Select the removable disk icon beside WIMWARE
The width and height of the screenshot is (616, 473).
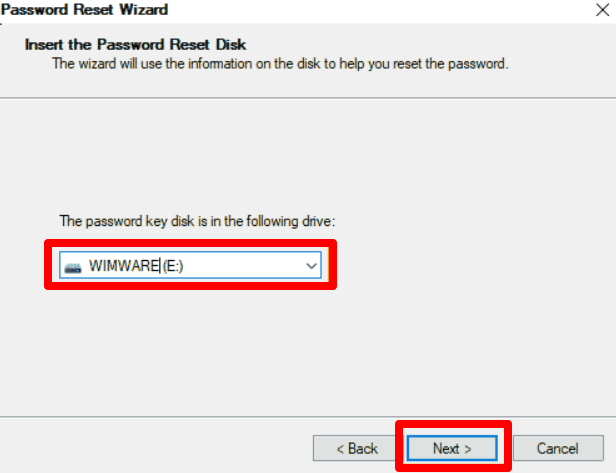tap(73, 266)
